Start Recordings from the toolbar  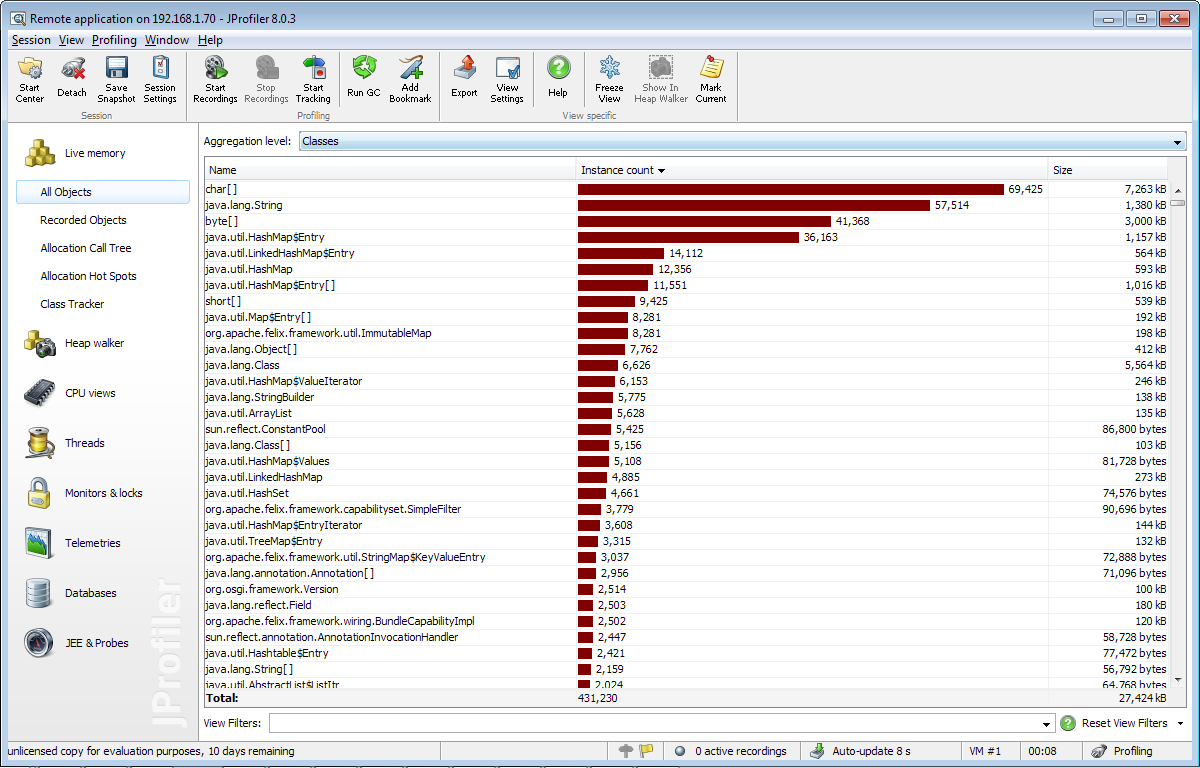click(x=215, y=80)
